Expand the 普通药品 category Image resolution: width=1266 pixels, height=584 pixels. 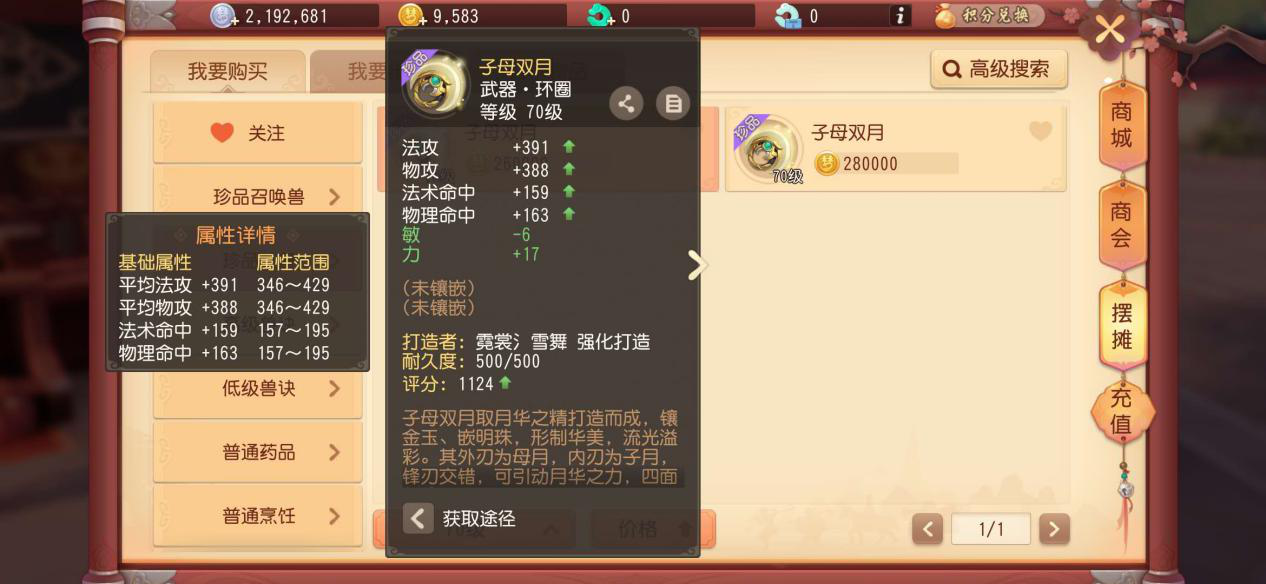[258, 452]
